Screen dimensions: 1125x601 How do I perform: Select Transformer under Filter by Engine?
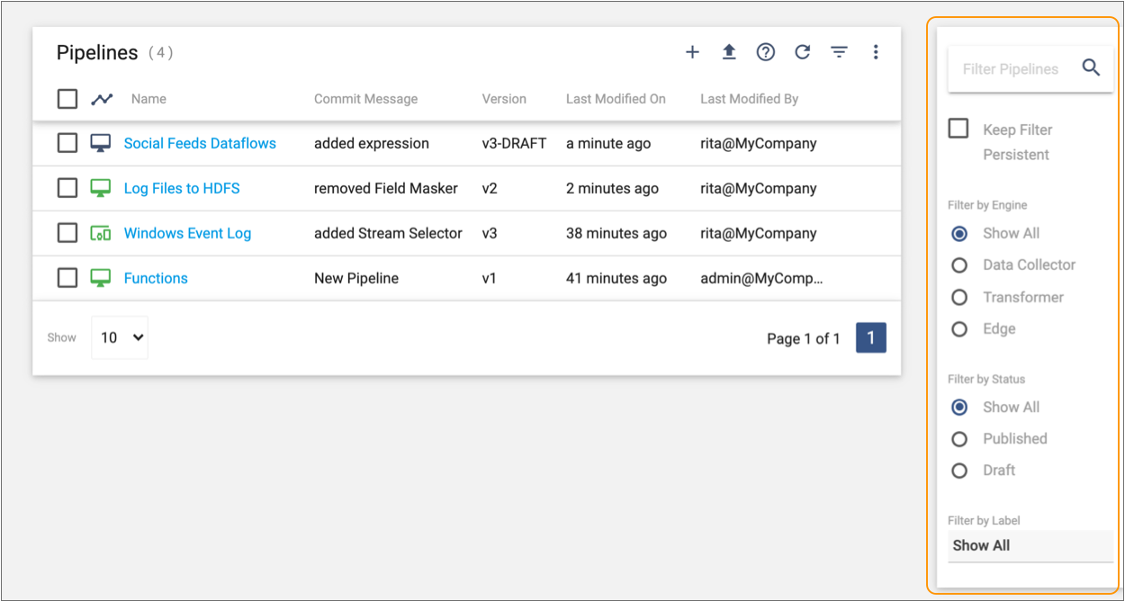958,297
